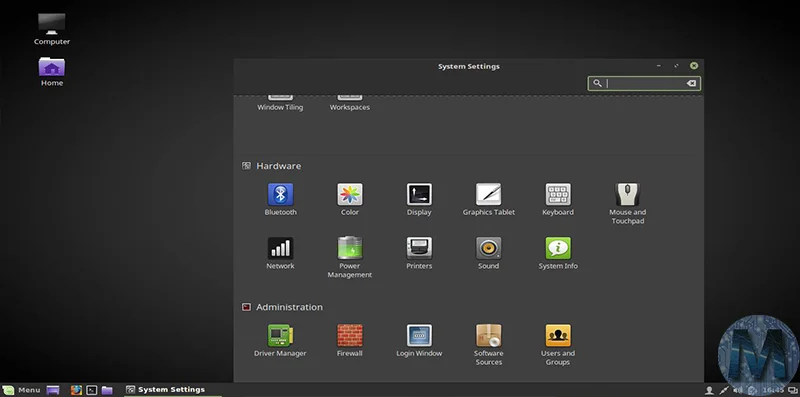Click the clock in the panel
Screen dimensions: 800x397
tap(773, 390)
